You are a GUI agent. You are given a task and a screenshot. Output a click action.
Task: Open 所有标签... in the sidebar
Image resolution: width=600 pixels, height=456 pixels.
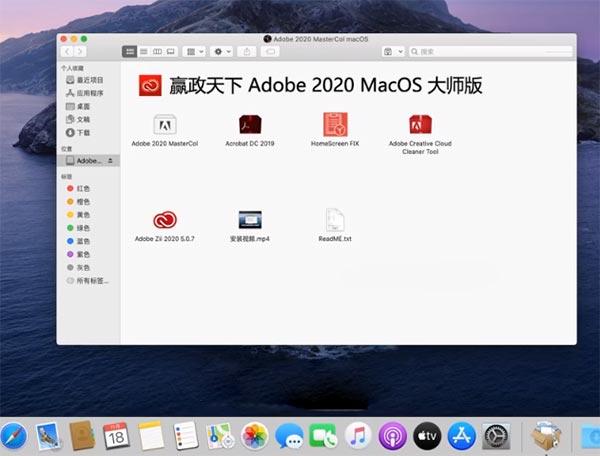point(88,281)
